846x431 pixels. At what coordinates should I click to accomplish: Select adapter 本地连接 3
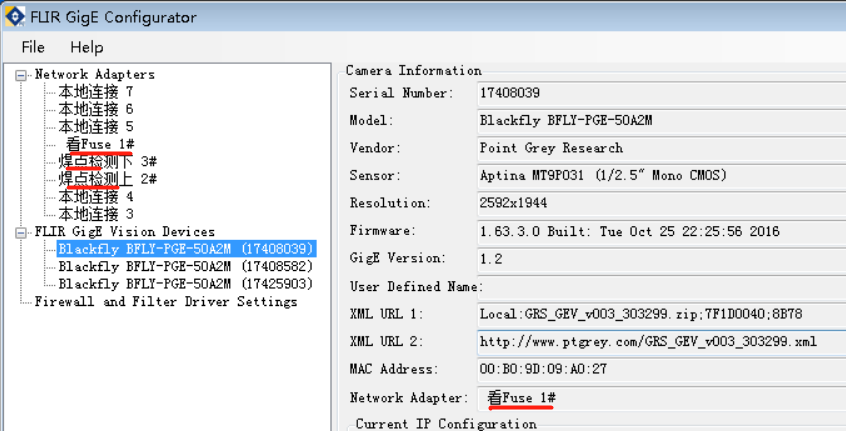click(x=95, y=214)
